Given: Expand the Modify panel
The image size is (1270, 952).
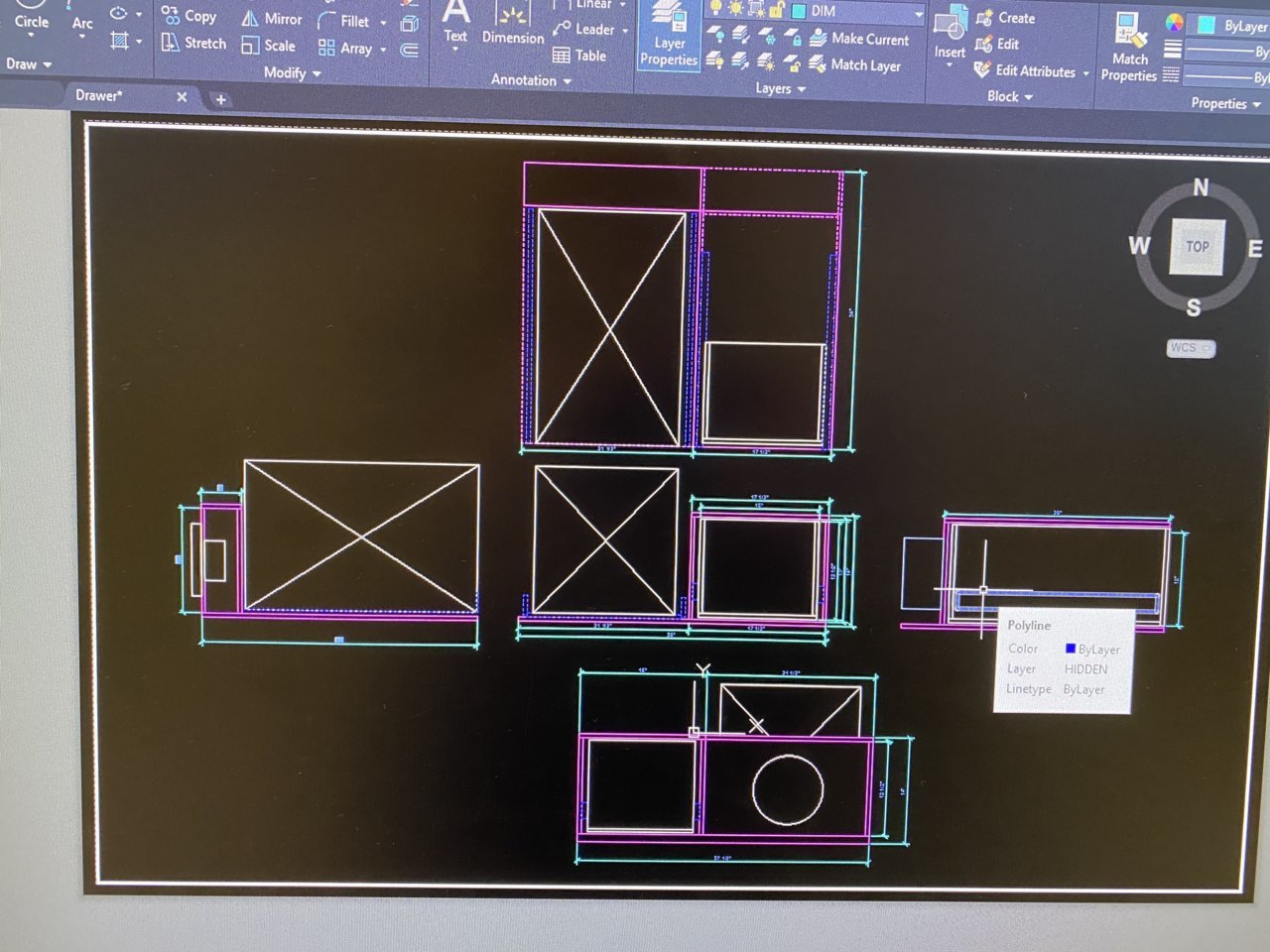Looking at the screenshot, I should [292, 72].
